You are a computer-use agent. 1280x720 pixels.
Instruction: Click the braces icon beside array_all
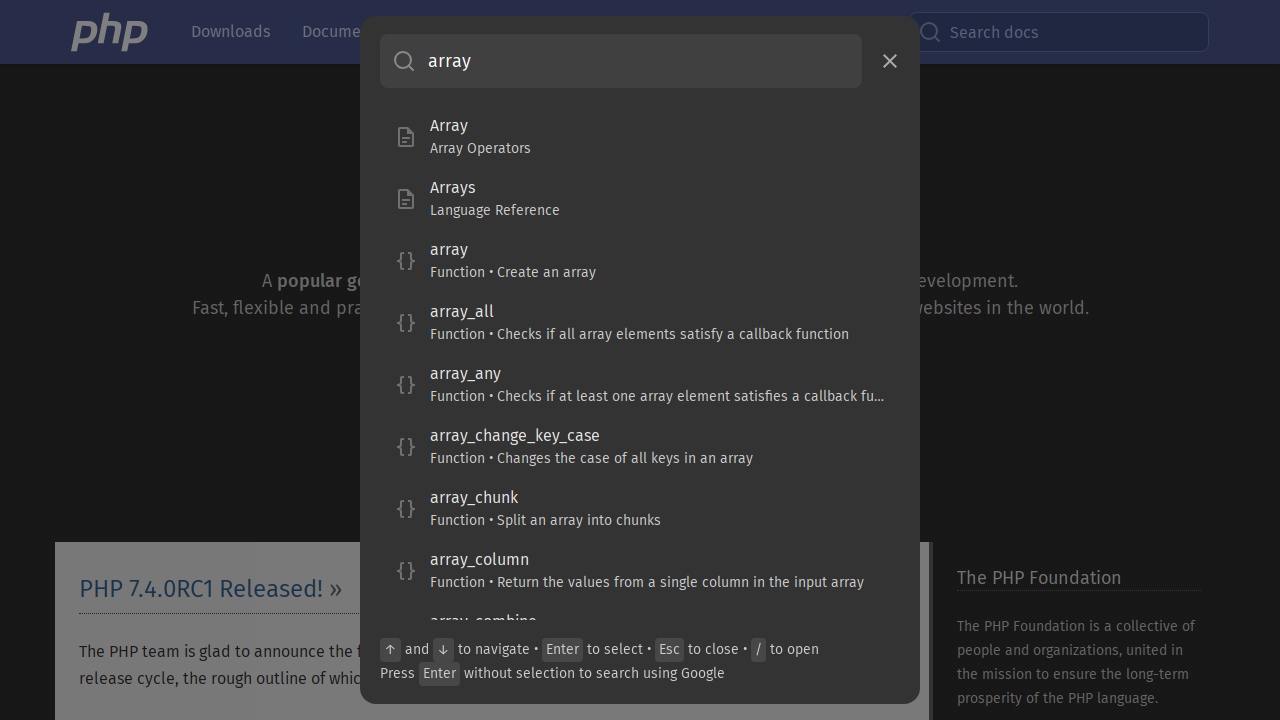(x=406, y=323)
